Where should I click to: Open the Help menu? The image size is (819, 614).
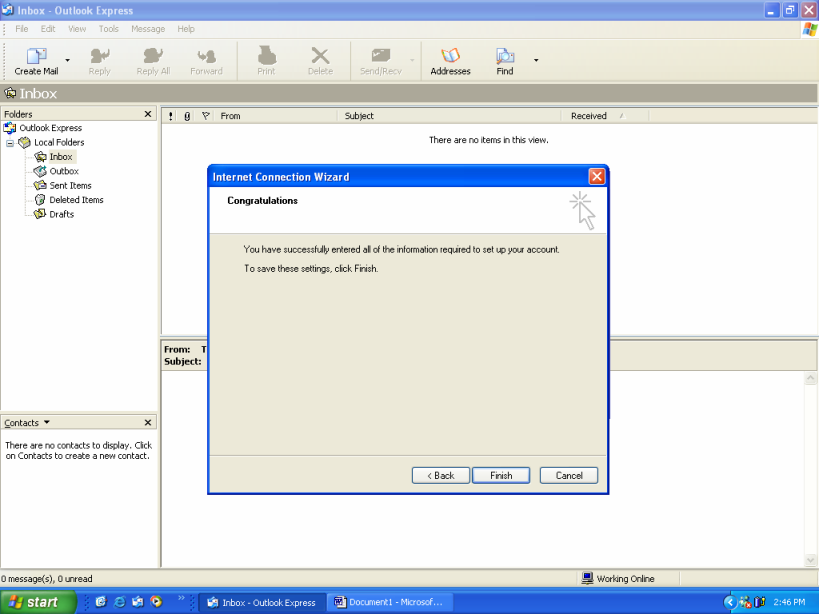click(x=185, y=29)
